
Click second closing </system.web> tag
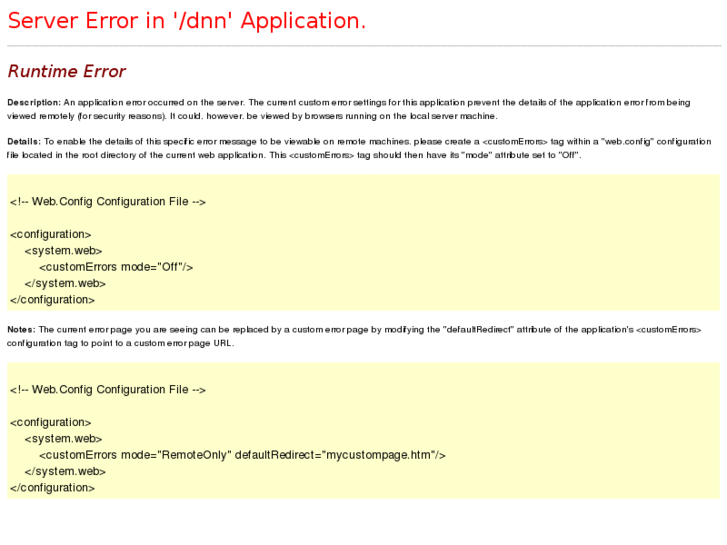65,472
